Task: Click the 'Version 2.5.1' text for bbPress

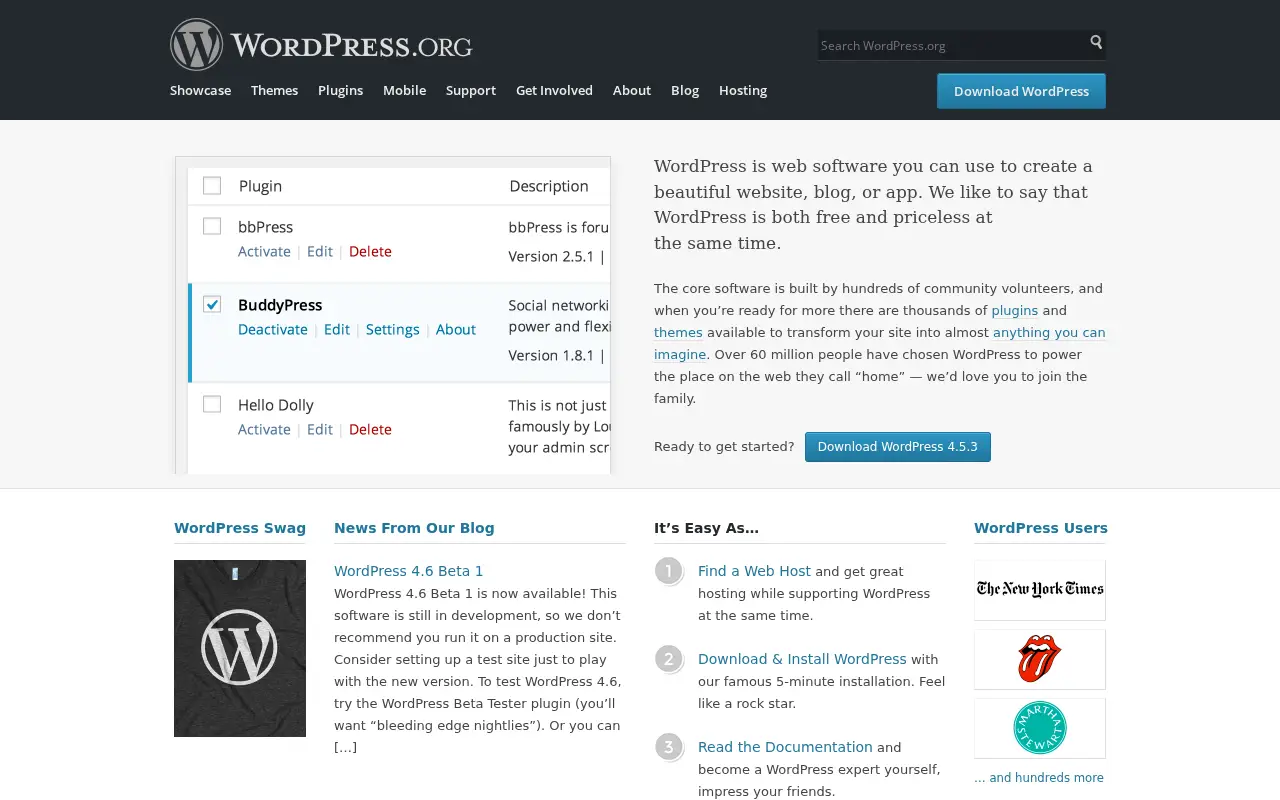Action: [x=552, y=256]
